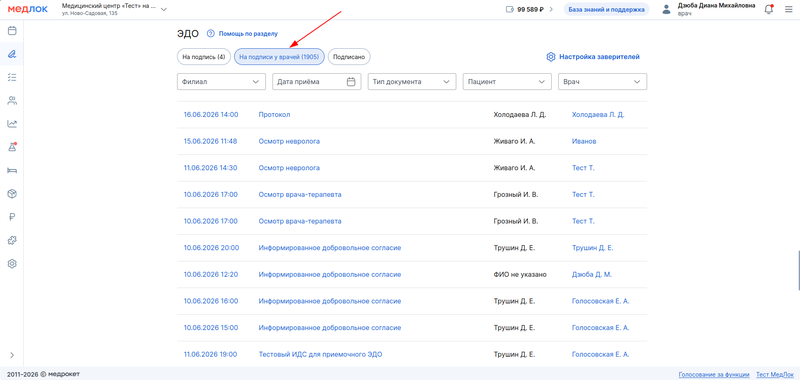
Task: Open Настройка заверителей settings
Action: tap(593, 57)
